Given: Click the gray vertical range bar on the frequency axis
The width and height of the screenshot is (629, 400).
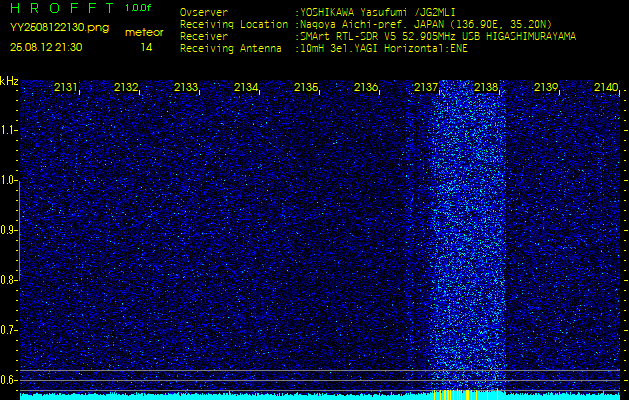Looking at the screenshot, I should (19, 231).
